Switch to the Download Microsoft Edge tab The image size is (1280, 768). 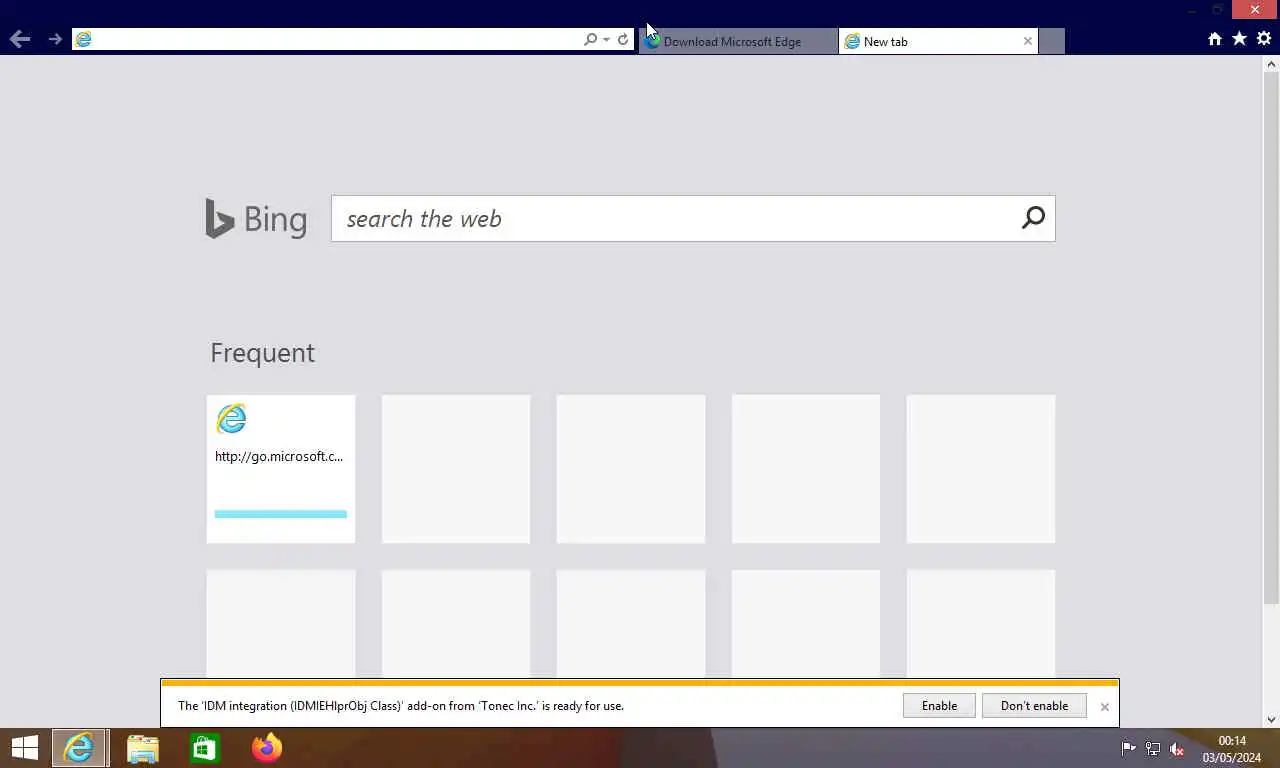pyautogui.click(x=738, y=41)
